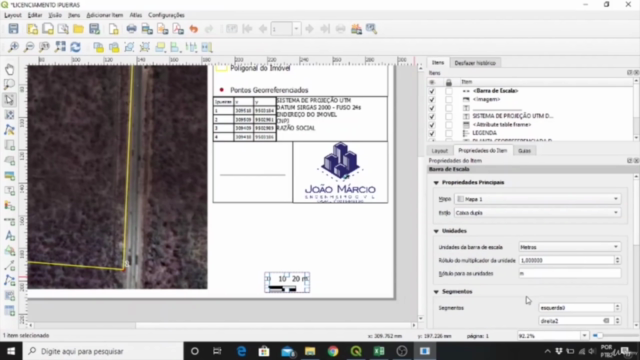Image resolution: width=640 pixels, height=360 pixels.
Task: Select the Pan layout hand tool
Action: pos(9,69)
